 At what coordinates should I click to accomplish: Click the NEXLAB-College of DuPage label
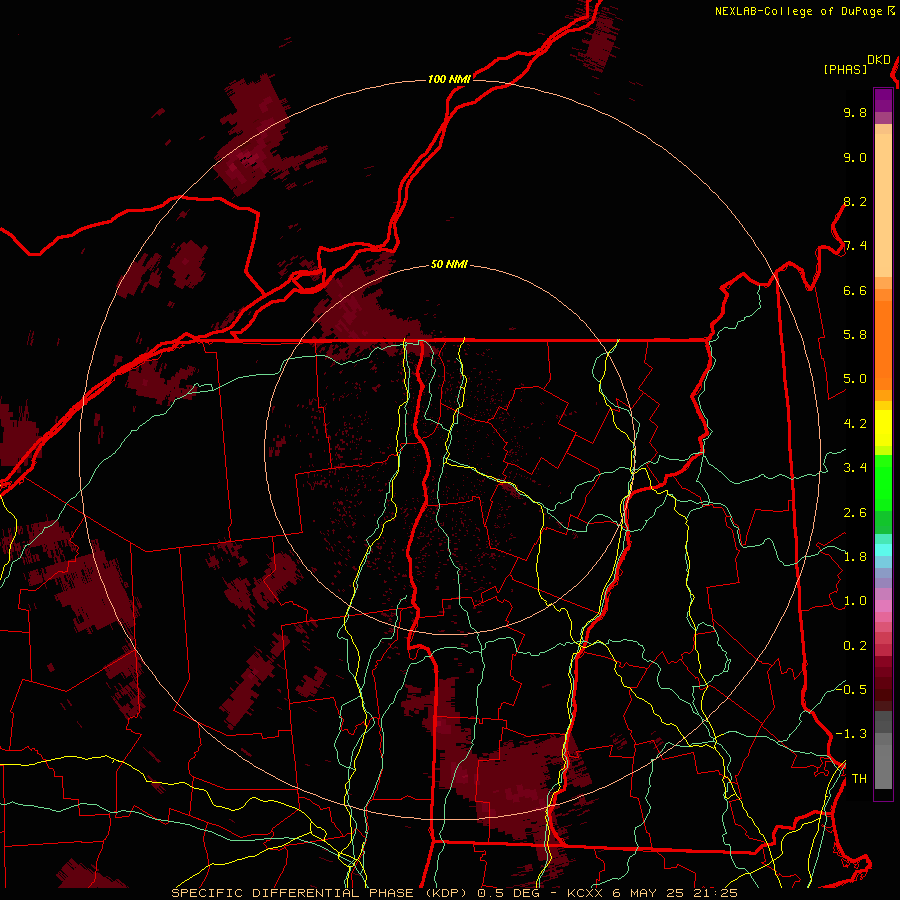800,11
